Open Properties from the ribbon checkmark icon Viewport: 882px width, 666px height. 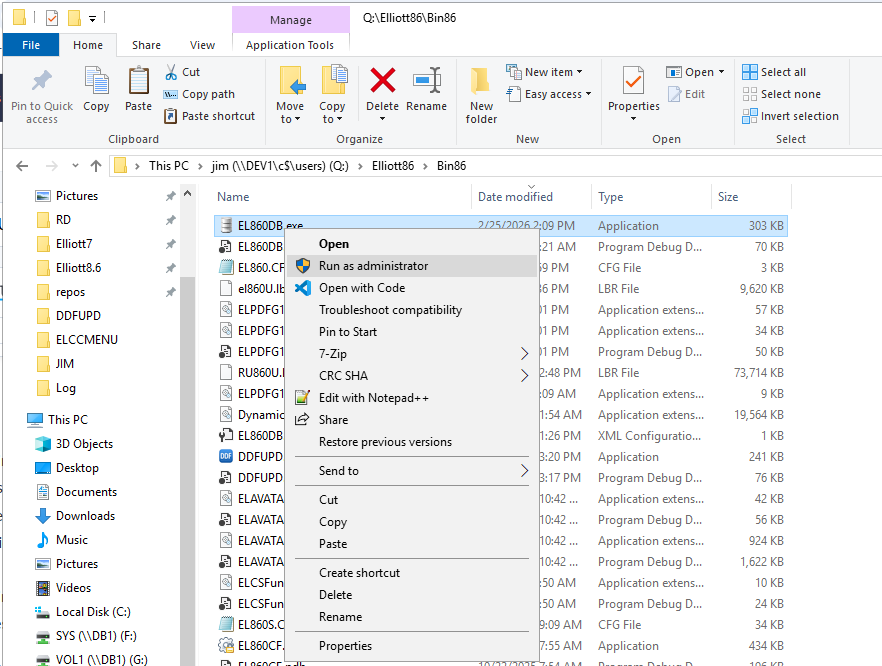[x=633, y=82]
